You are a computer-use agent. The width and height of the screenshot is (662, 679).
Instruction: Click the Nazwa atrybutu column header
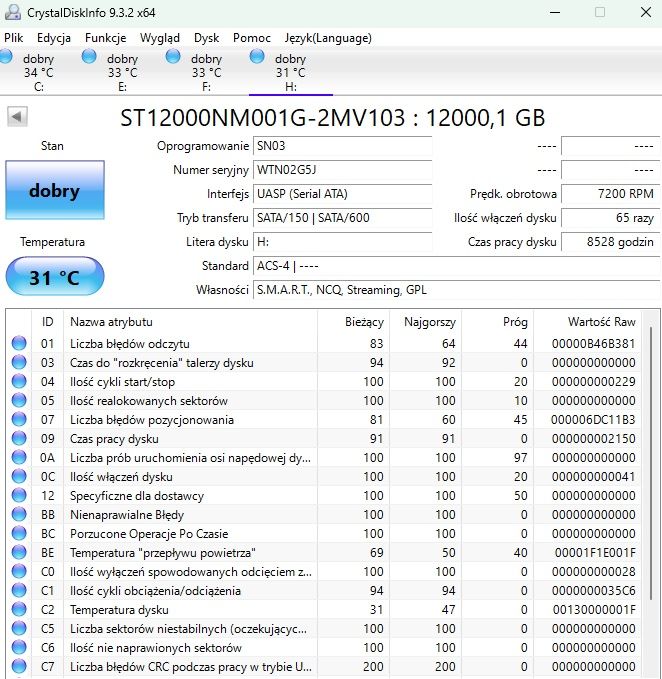click(111, 322)
